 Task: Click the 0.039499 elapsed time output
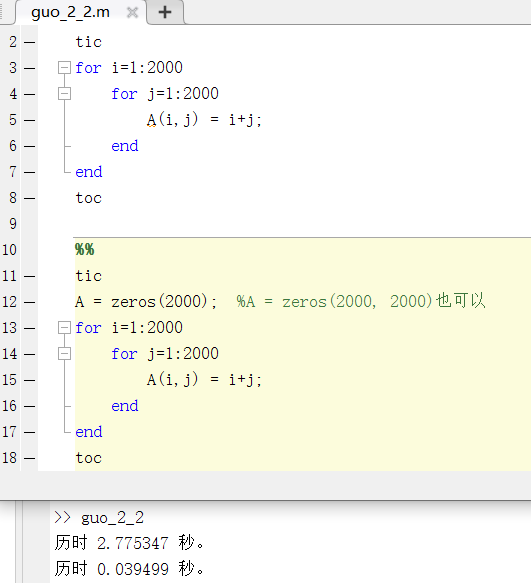pyautogui.click(x=133, y=569)
